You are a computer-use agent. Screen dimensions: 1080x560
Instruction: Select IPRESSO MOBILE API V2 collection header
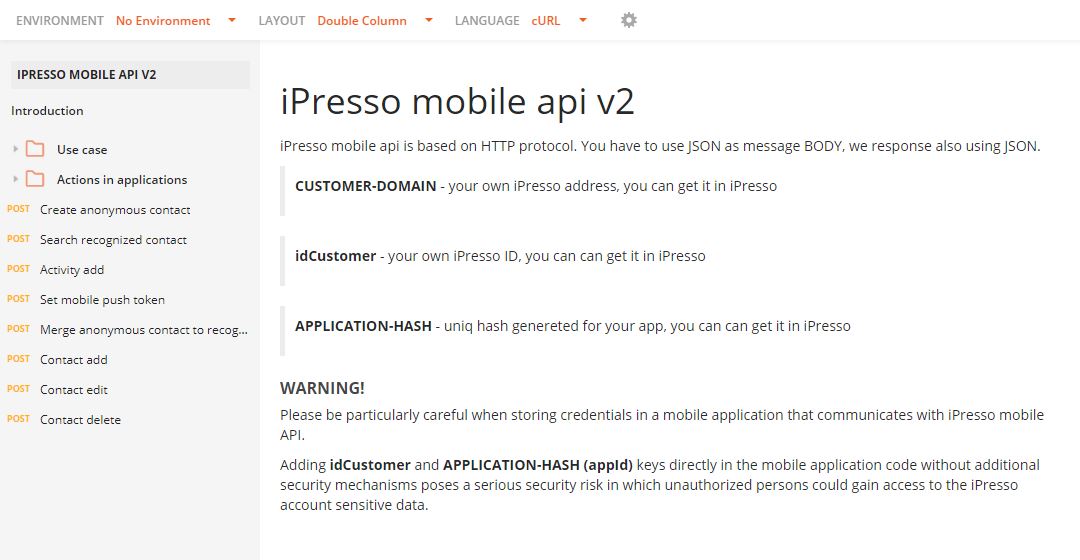click(130, 74)
